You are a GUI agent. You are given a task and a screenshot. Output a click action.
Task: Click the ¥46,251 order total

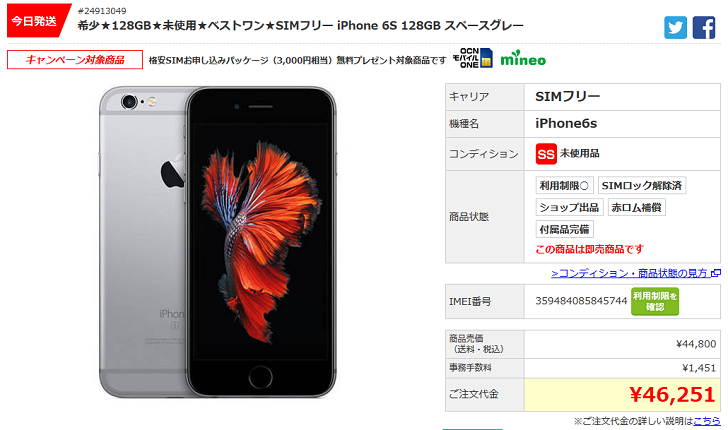(x=672, y=395)
